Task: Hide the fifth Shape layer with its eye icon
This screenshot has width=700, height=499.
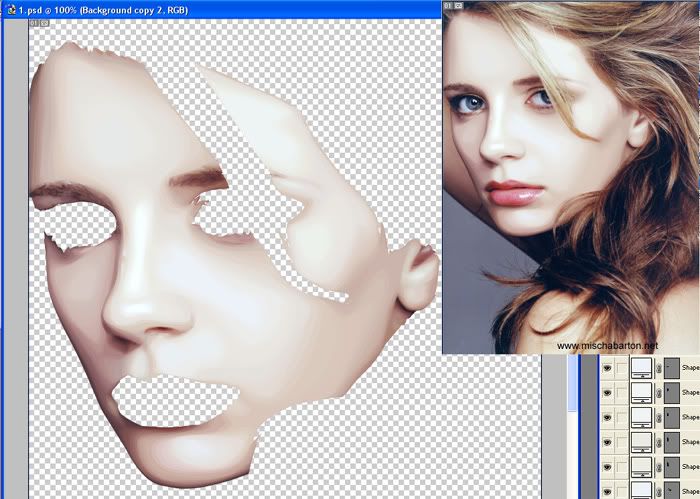Action: pos(607,467)
